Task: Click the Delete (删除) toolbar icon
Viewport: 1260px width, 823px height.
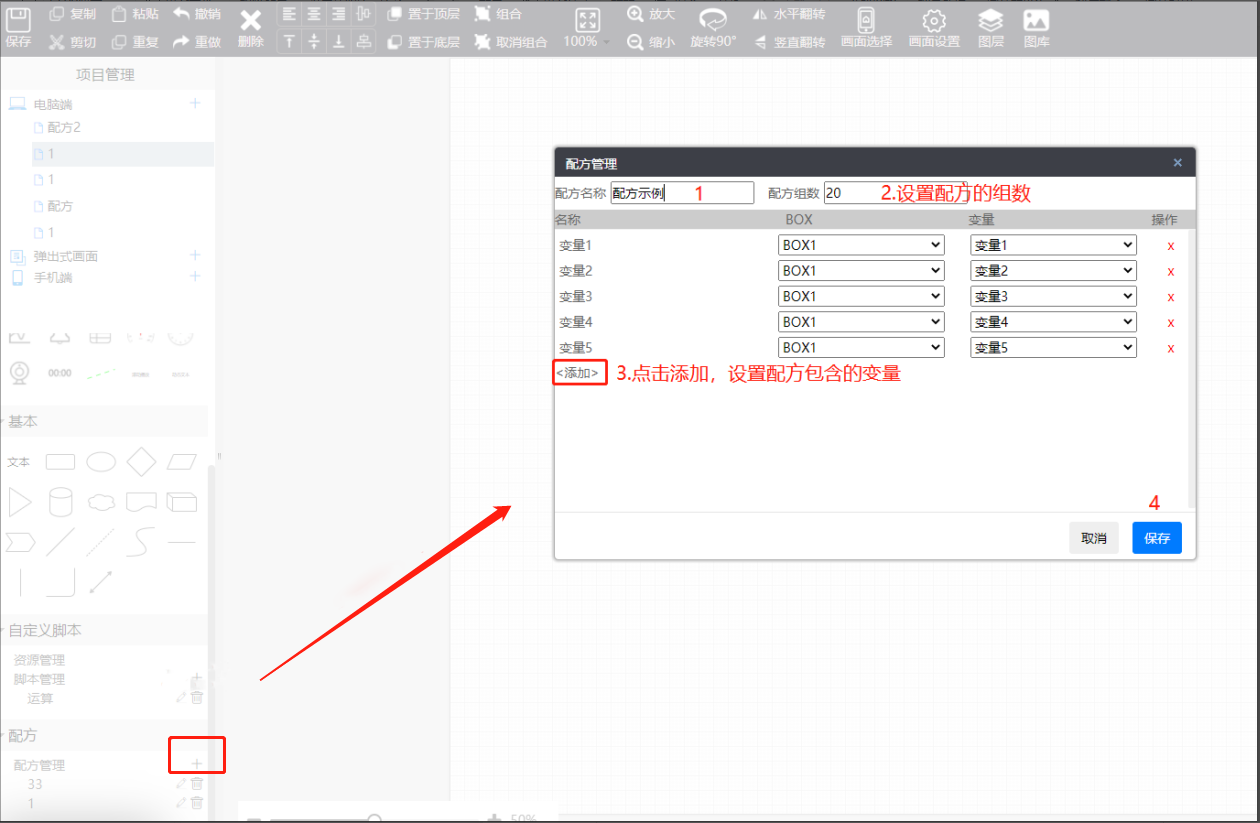Action: pos(250,22)
